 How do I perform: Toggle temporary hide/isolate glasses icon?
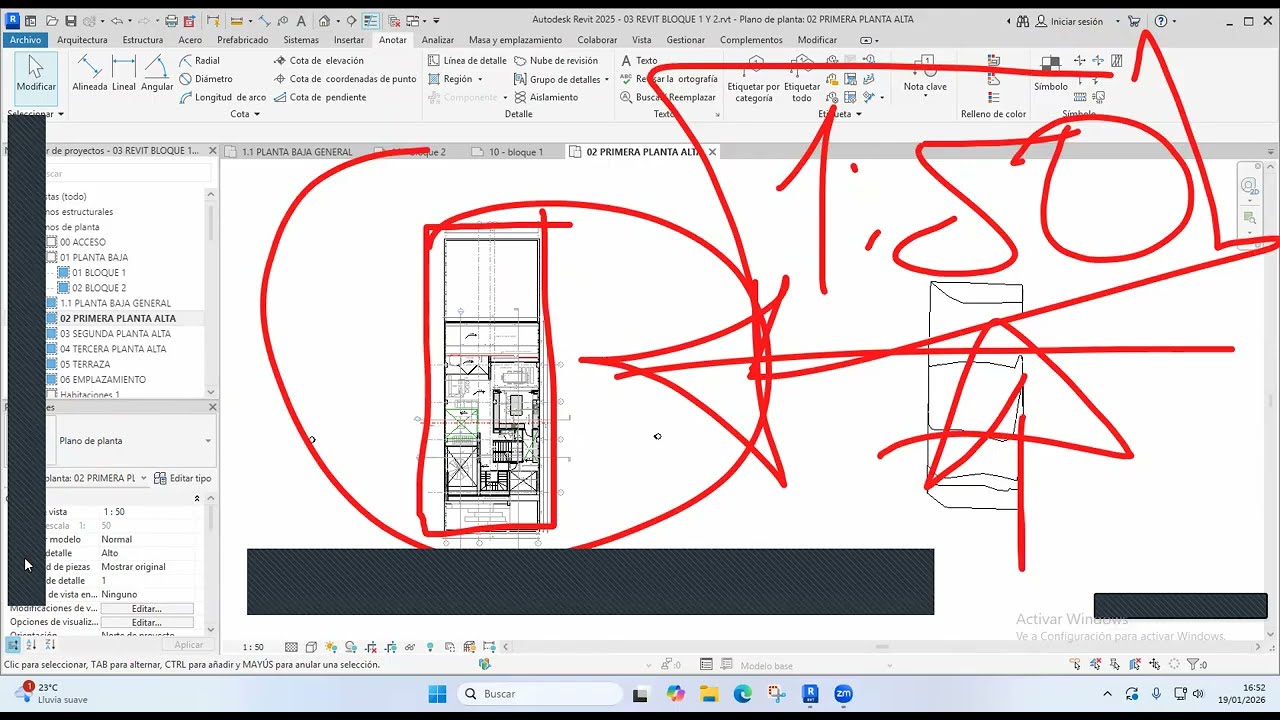[x=410, y=647]
